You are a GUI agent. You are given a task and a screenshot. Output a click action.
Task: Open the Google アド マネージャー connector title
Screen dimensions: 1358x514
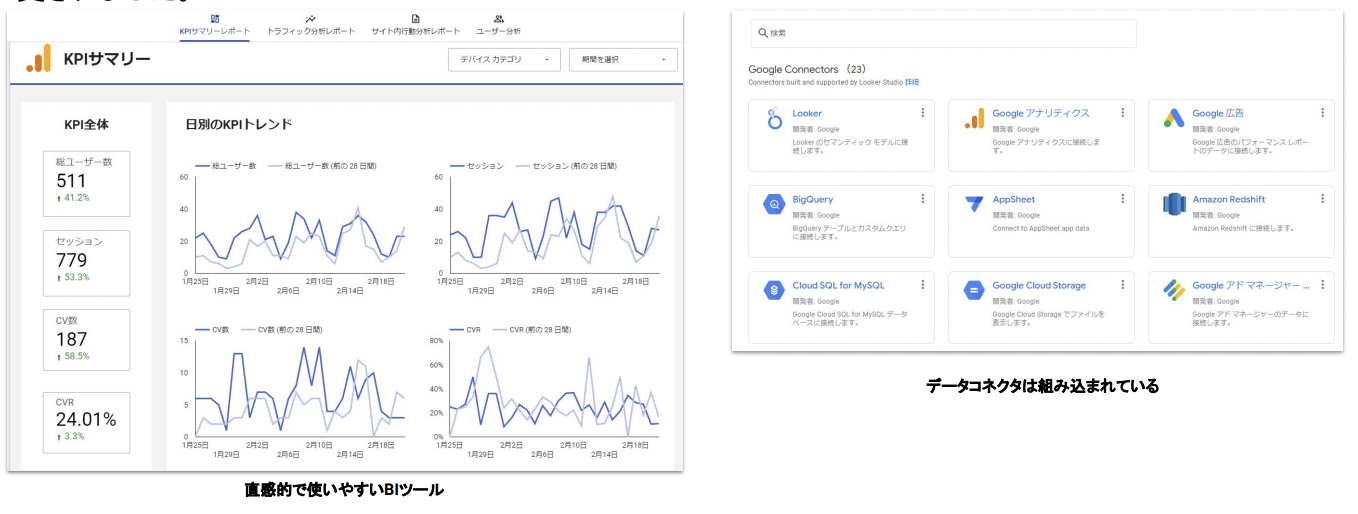coord(1250,286)
